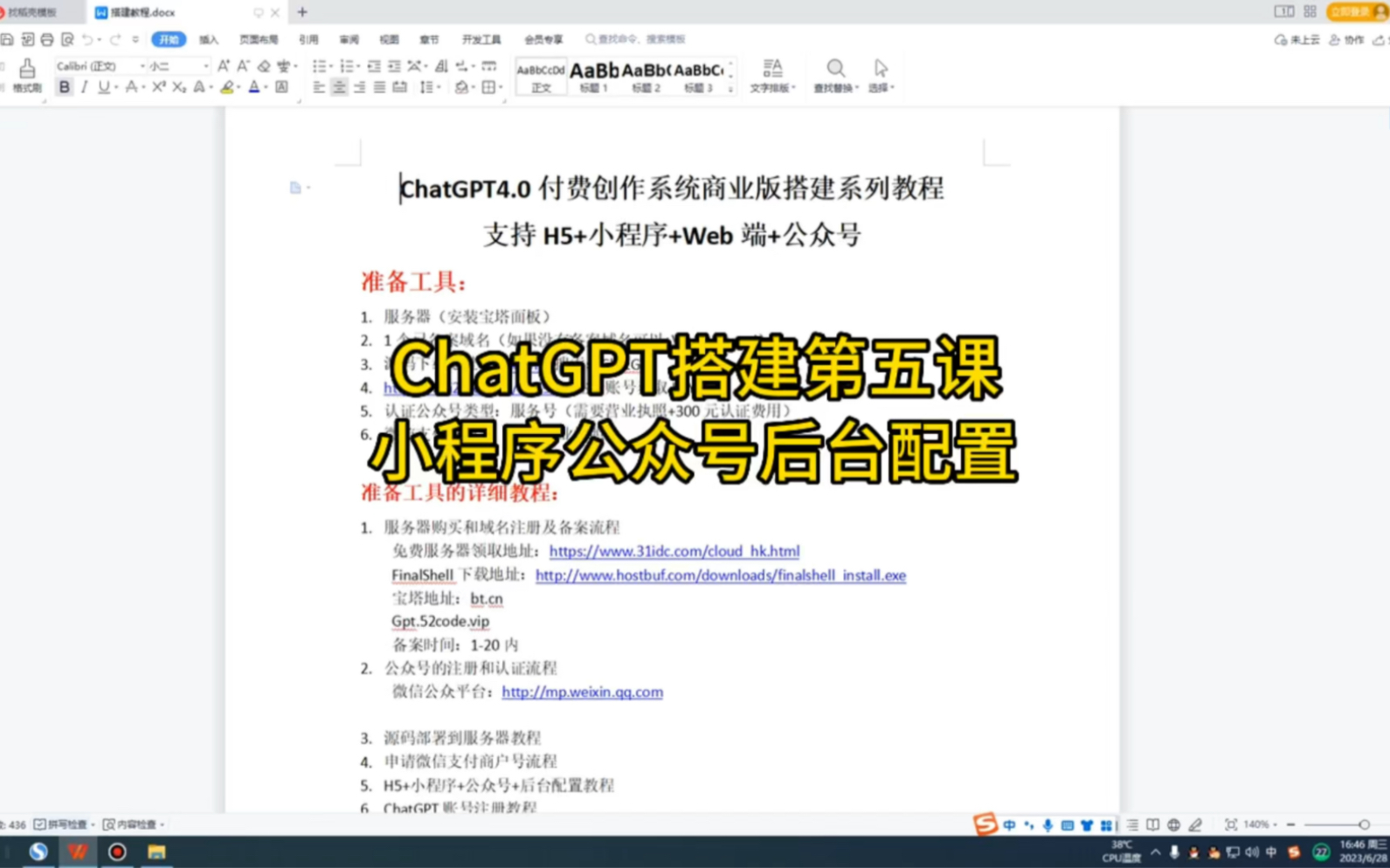Align the paragraph right

(x=359, y=87)
